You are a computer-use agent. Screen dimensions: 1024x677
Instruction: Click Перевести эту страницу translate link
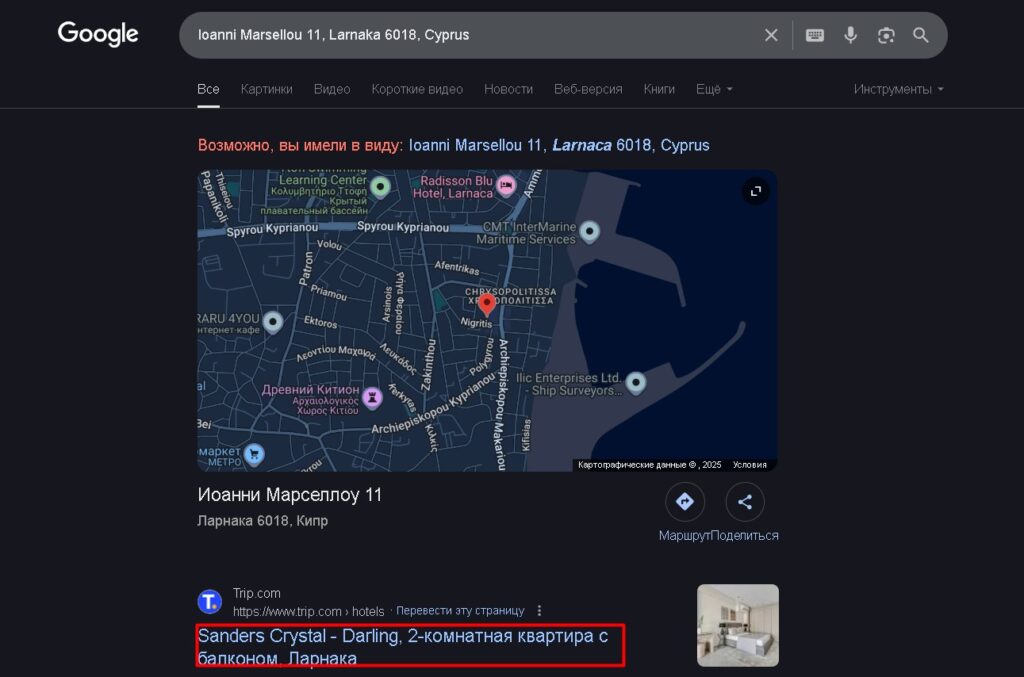[x=460, y=611]
